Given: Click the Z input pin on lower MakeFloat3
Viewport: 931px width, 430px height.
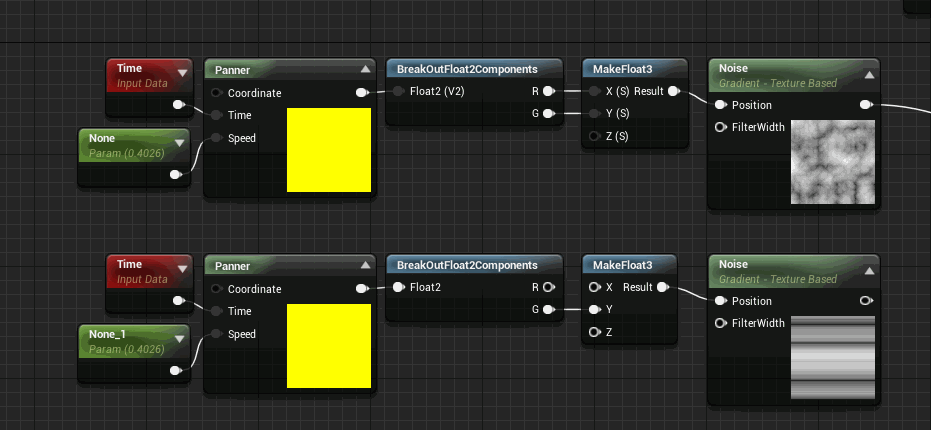Looking at the screenshot, I should (595, 332).
